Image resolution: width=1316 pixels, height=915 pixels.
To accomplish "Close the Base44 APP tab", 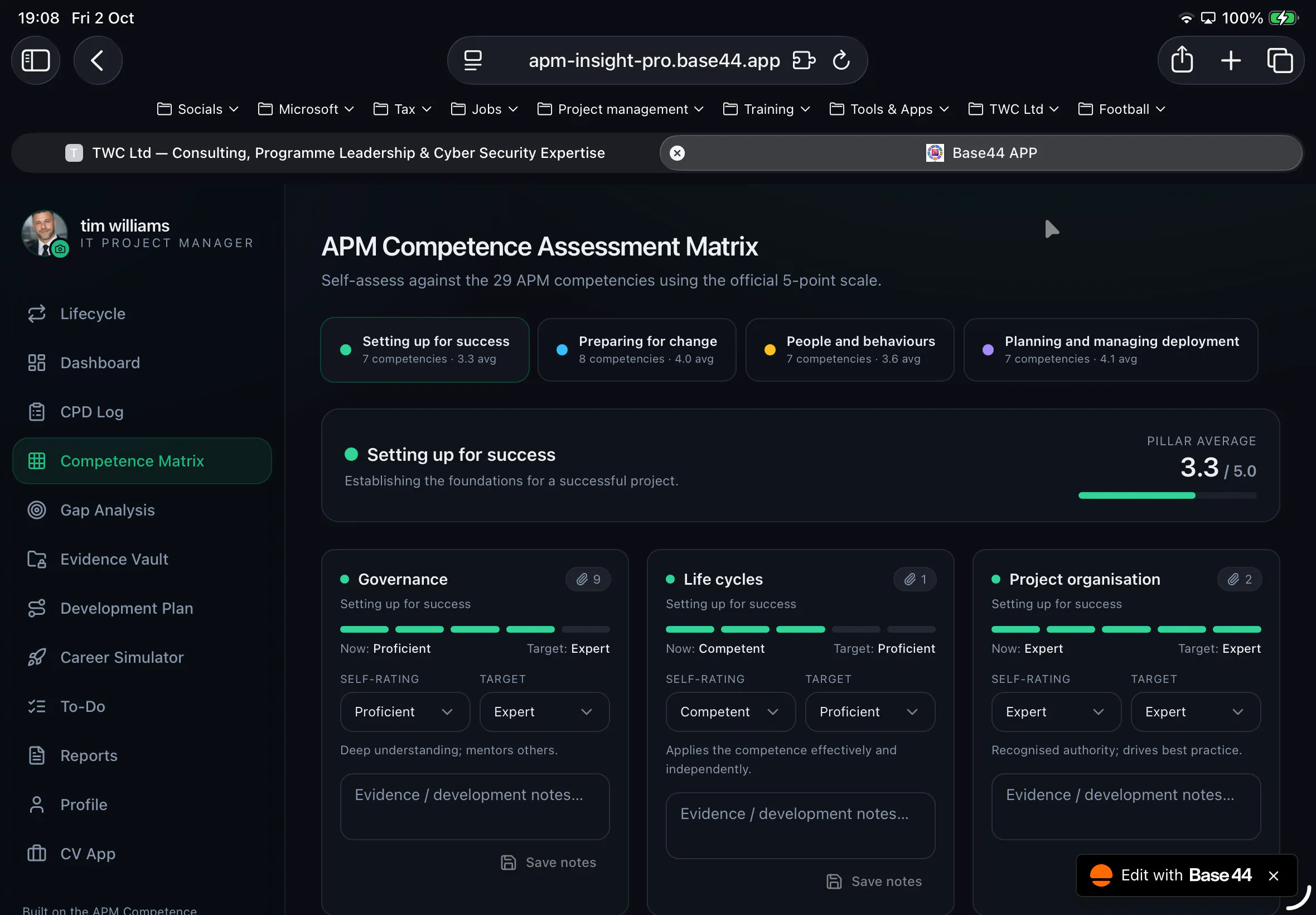I will coord(677,153).
